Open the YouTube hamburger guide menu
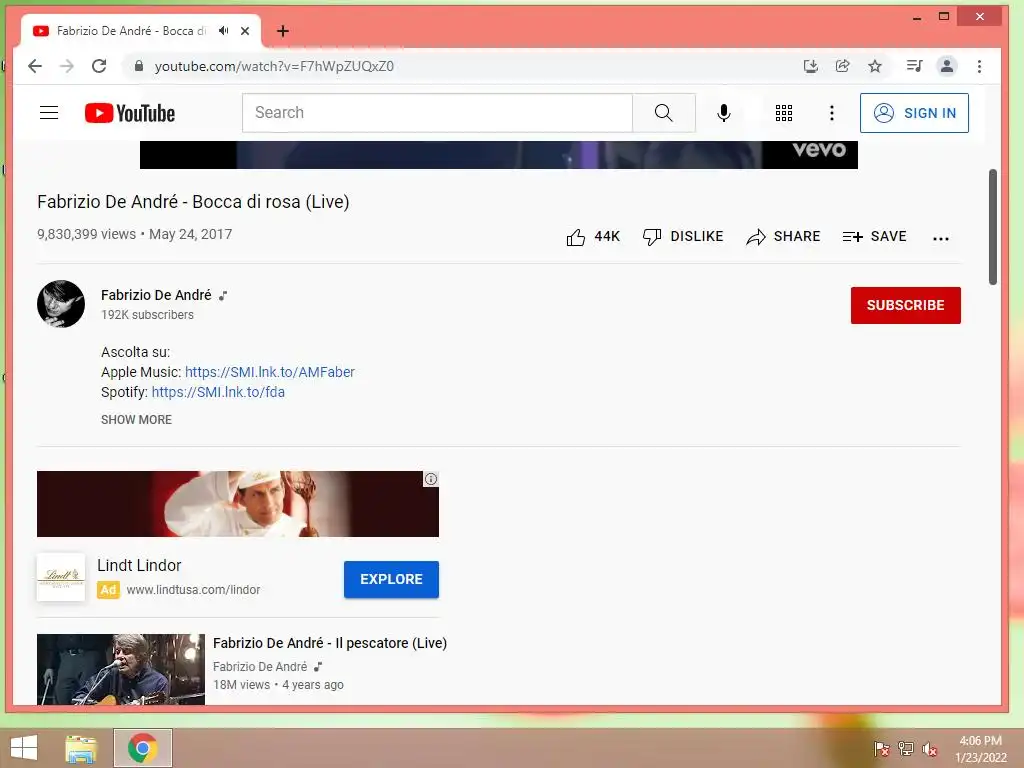This screenshot has height=768, width=1024. (x=49, y=113)
